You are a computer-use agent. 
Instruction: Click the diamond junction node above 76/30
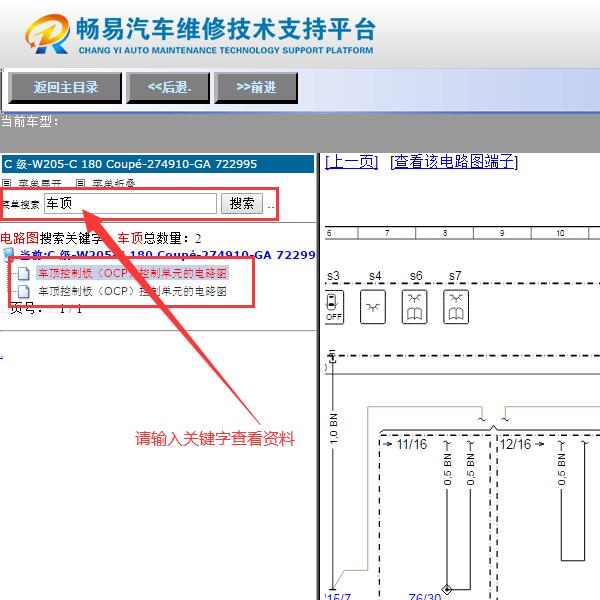447,589
